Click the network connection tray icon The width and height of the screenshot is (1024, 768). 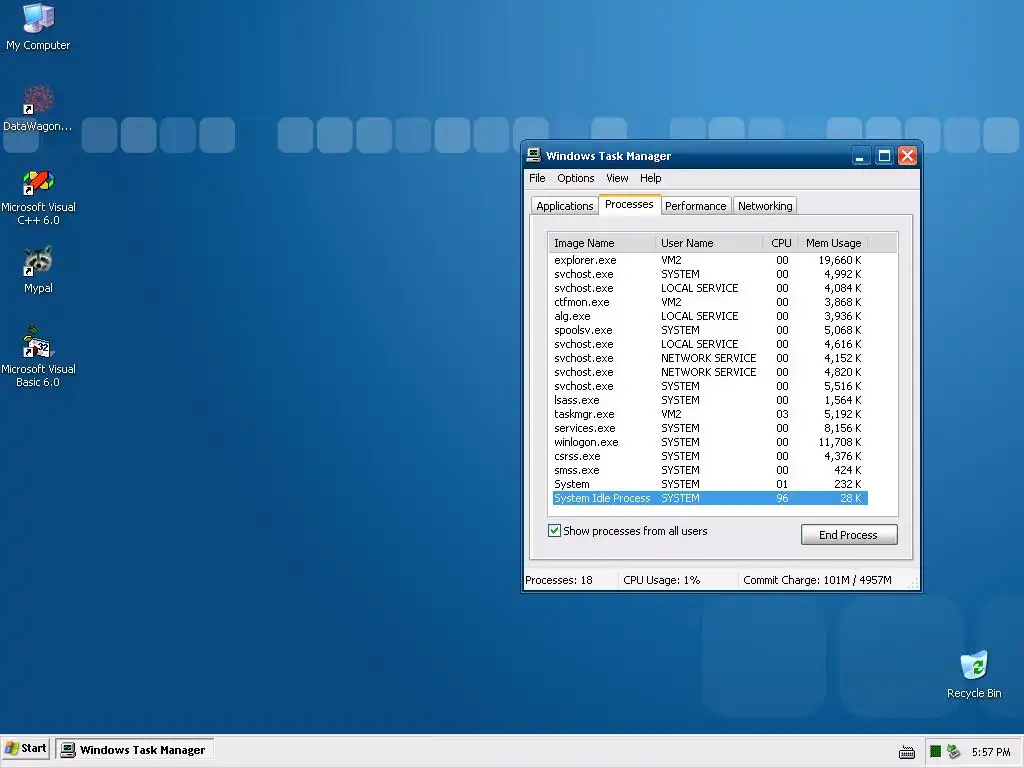click(953, 752)
